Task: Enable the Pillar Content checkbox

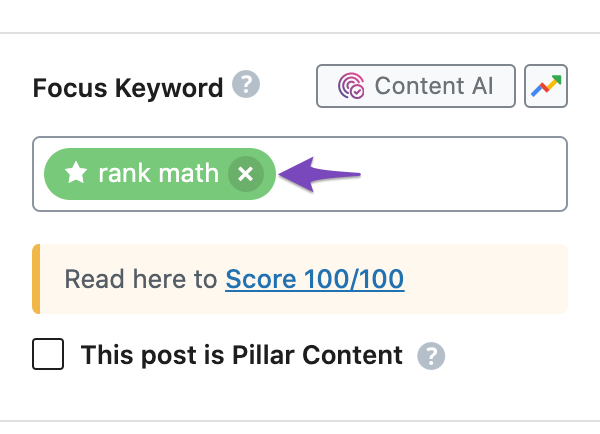Action: (x=48, y=354)
